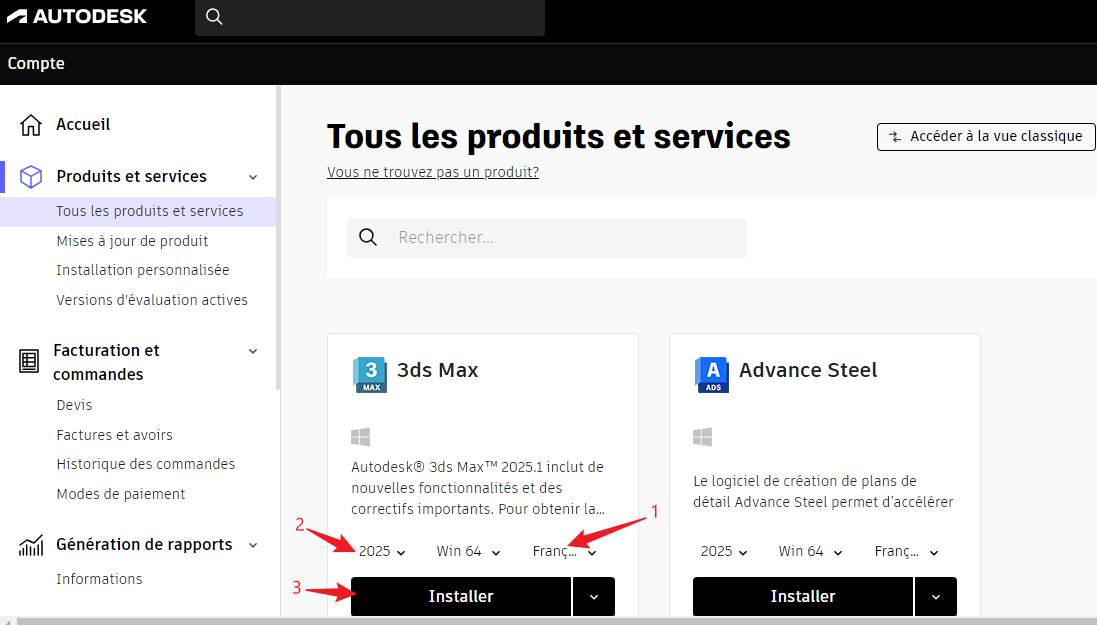Click the Accueil home icon

pyautogui.click(x=31, y=125)
